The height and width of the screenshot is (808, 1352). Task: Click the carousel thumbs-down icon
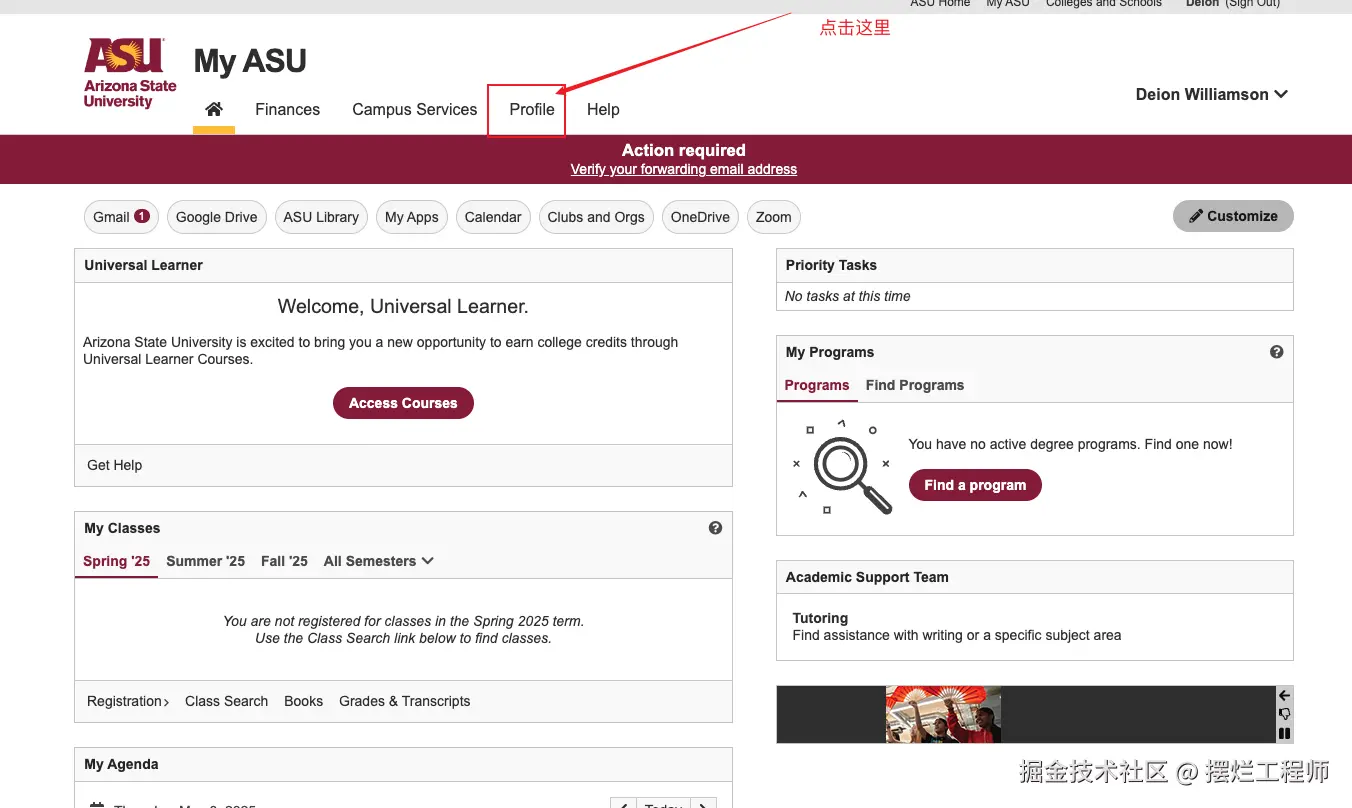(1284, 714)
